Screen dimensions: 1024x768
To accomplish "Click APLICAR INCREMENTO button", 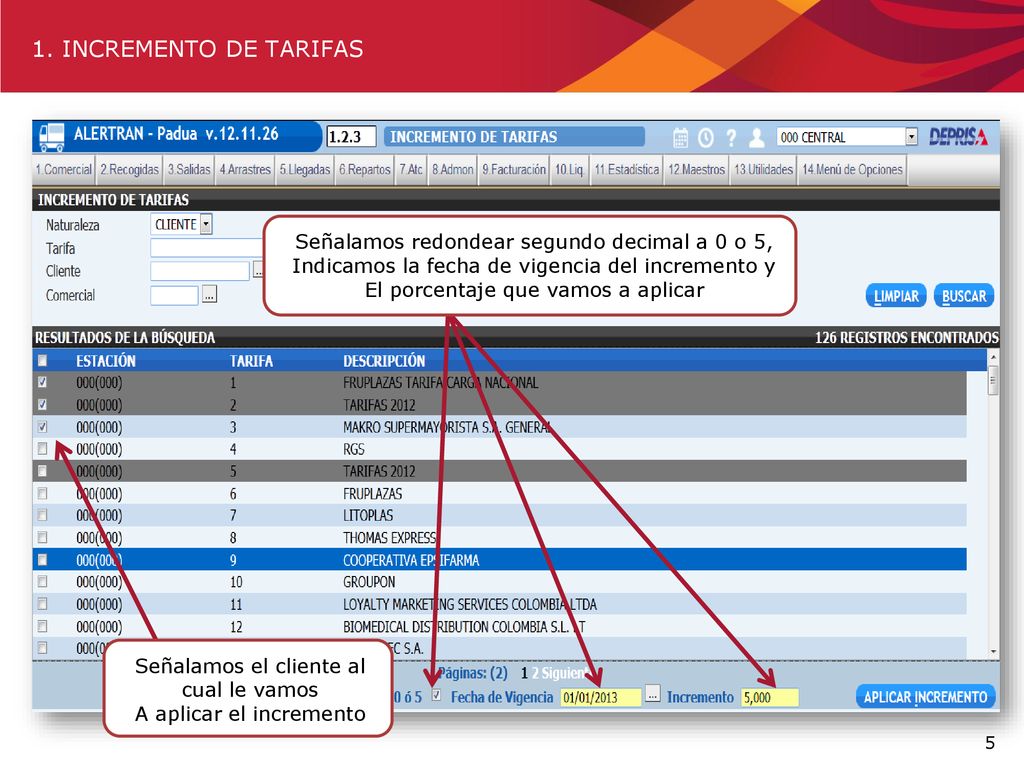I will [x=925, y=697].
